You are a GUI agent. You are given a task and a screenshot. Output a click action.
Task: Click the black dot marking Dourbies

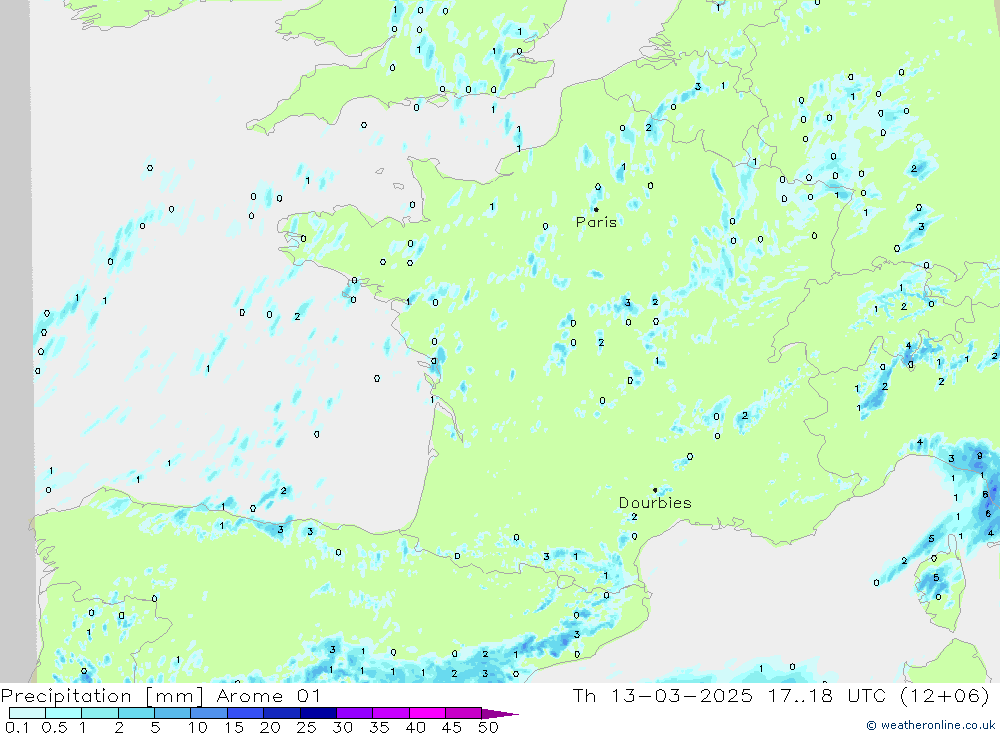(655, 490)
